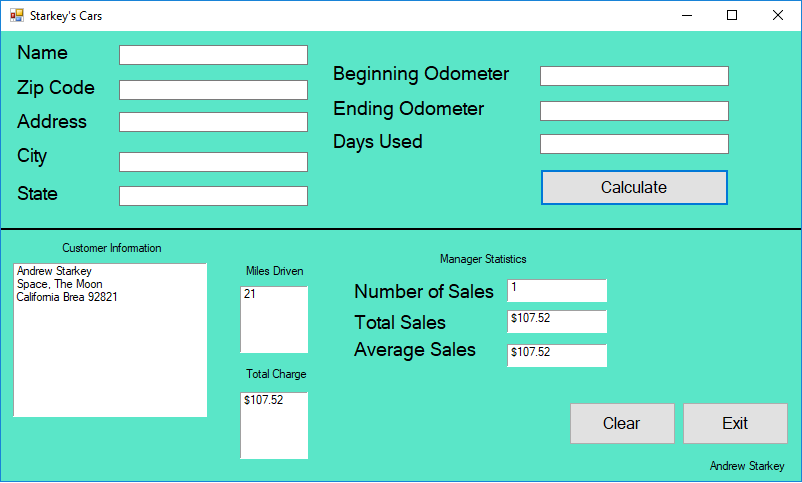Viewport: 802px width, 483px height.
Task: Click into the City text box
Action: pyautogui.click(x=213, y=162)
